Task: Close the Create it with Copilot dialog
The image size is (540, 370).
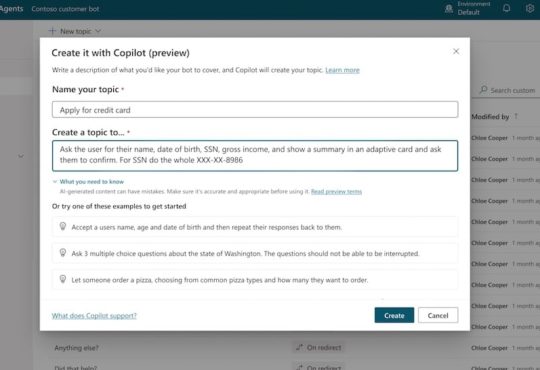Action: tap(456, 51)
